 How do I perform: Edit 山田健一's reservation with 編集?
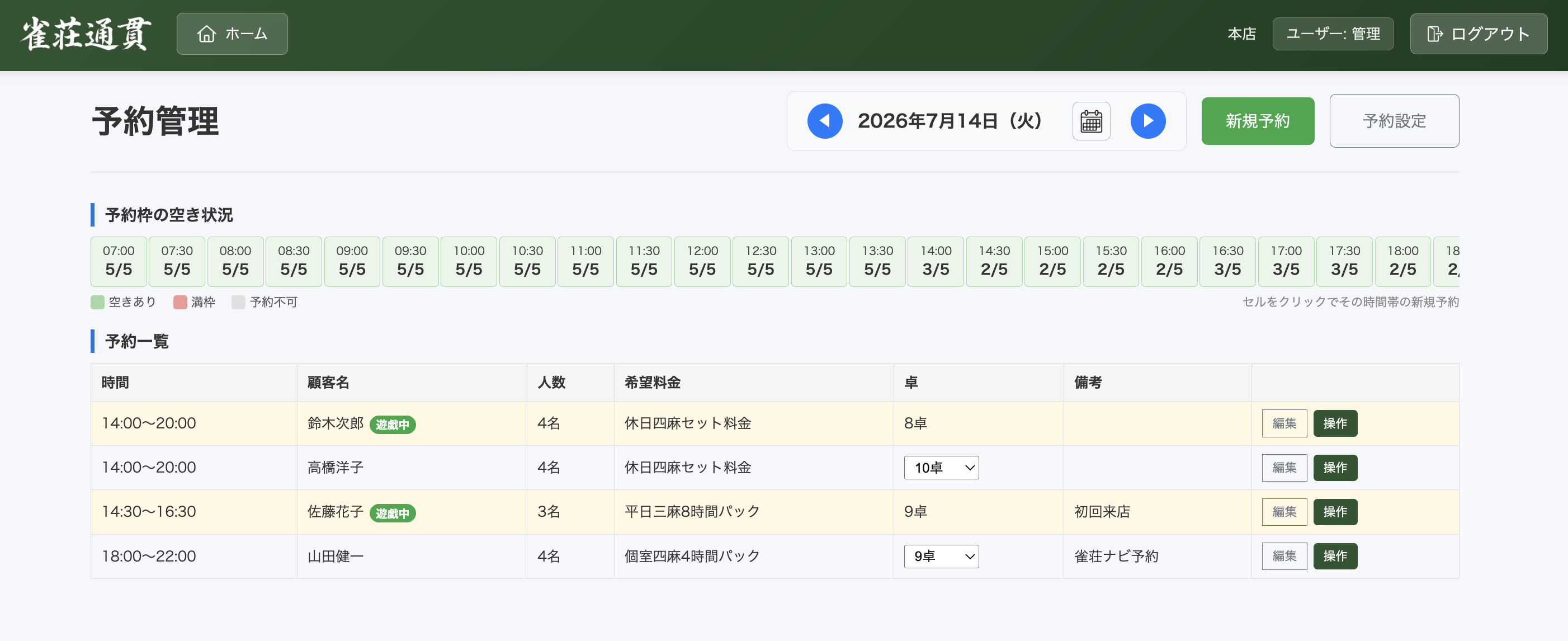tap(1284, 557)
